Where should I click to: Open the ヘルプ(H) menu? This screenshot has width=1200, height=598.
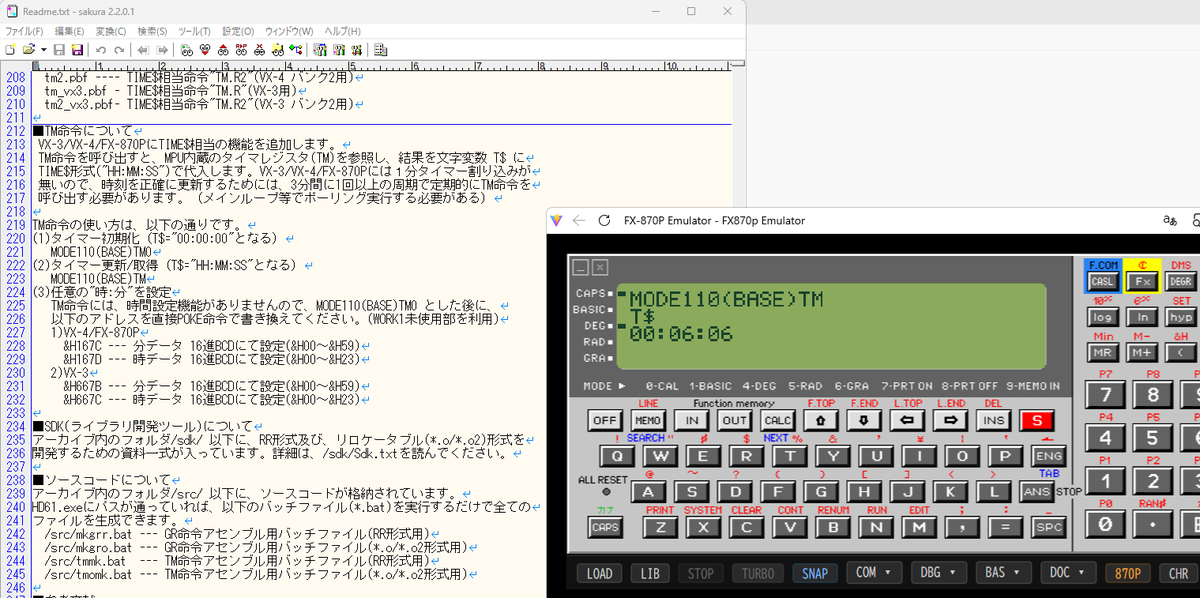(343, 31)
